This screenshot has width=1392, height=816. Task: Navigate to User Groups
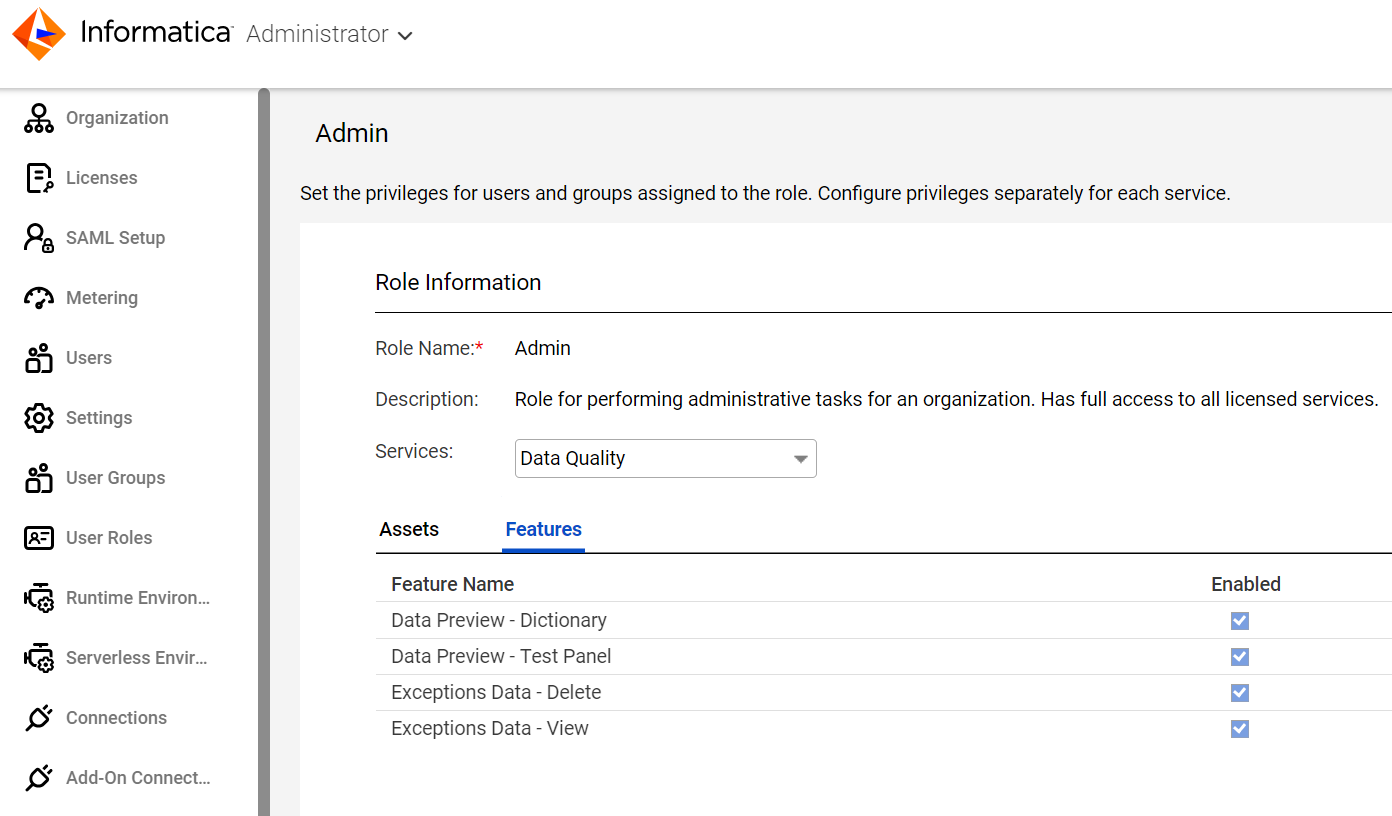pos(115,478)
